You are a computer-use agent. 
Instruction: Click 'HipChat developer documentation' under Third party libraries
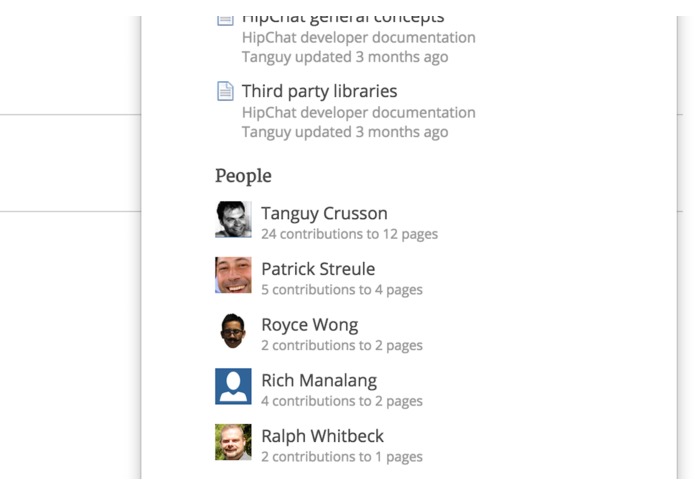(359, 113)
